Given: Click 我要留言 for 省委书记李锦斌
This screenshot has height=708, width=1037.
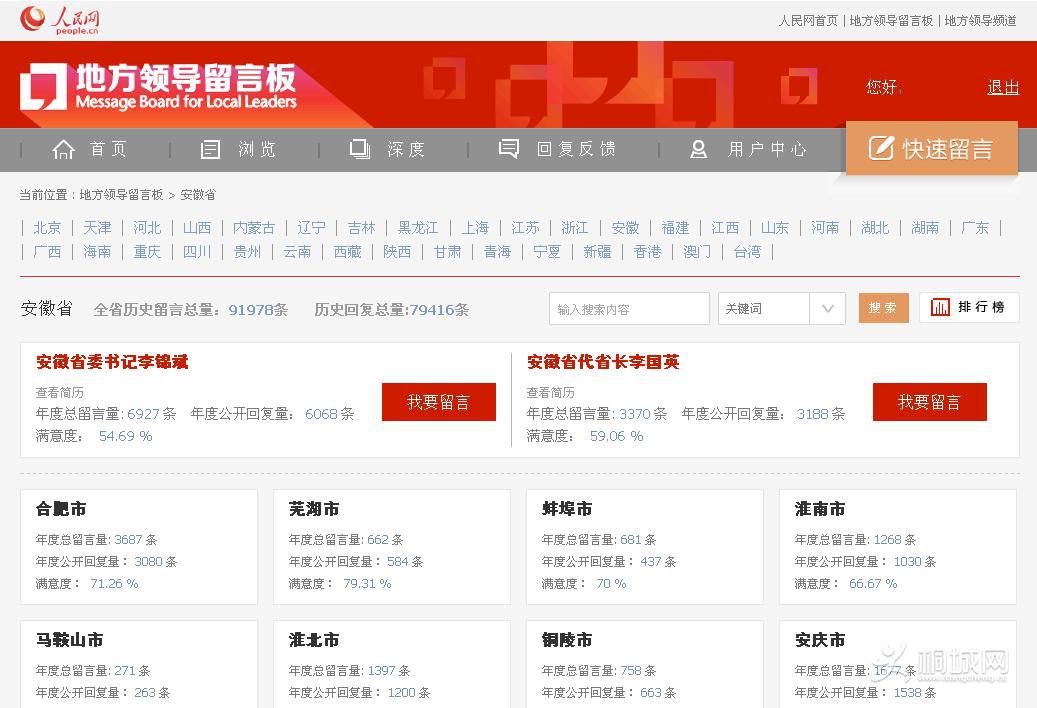Looking at the screenshot, I should (438, 402).
